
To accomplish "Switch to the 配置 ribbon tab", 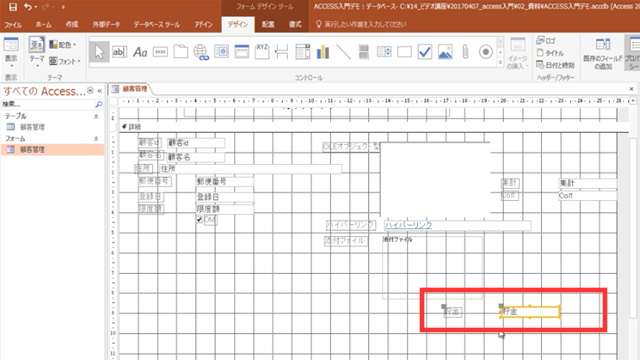I will 268,24.
